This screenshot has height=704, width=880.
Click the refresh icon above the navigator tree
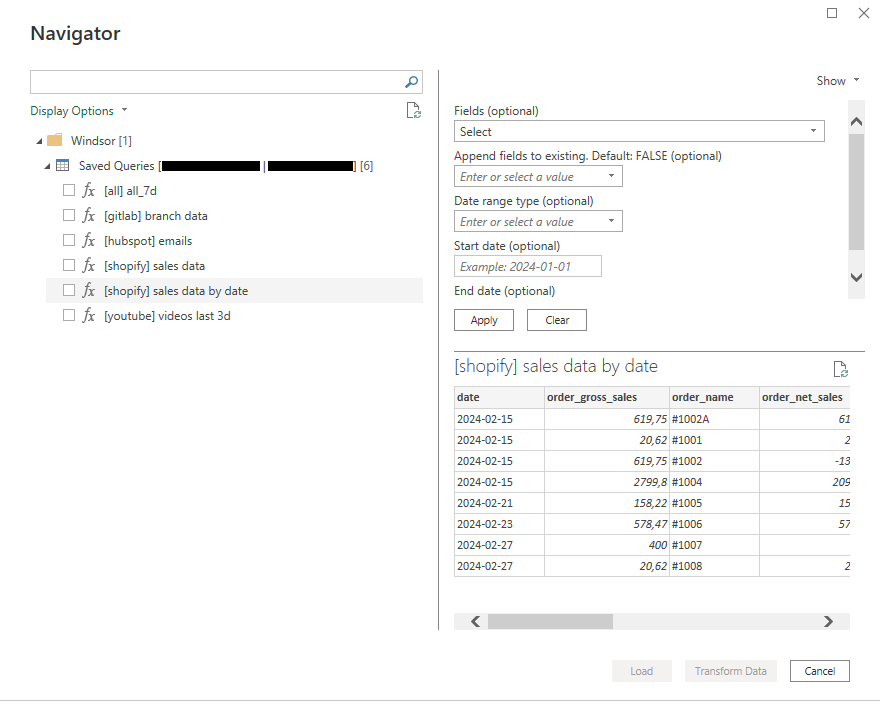click(414, 110)
